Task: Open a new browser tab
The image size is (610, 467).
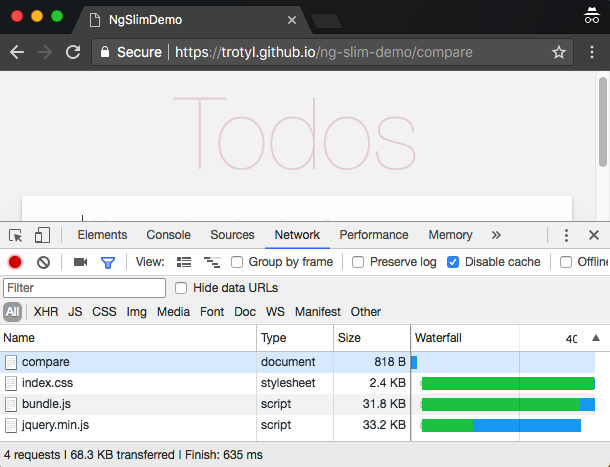Action: 326,21
